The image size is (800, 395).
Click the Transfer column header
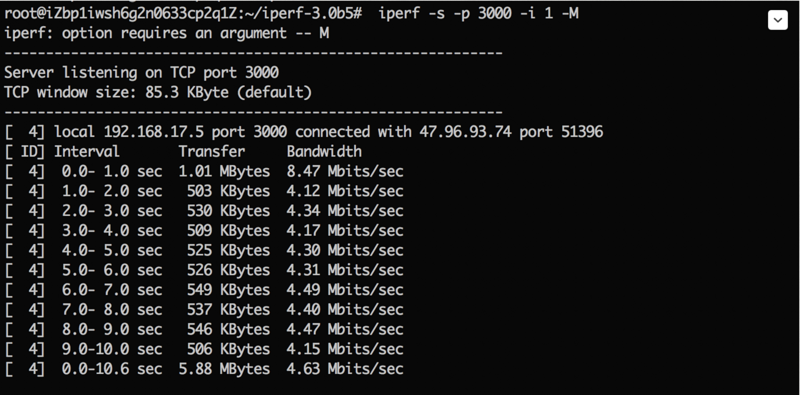[x=212, y=152]
